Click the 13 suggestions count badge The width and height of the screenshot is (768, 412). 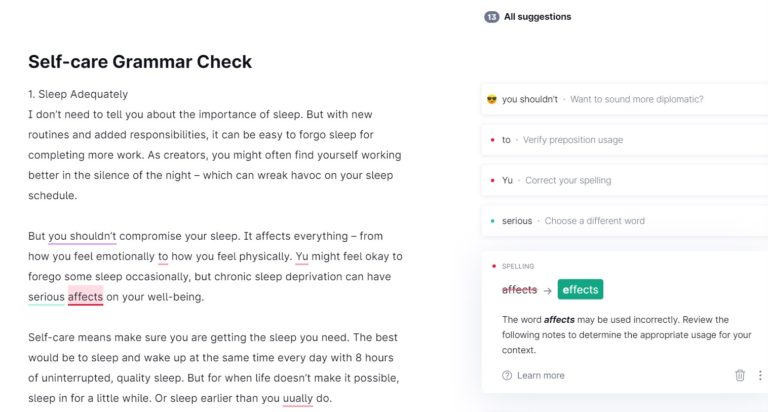tap(491, 17)
